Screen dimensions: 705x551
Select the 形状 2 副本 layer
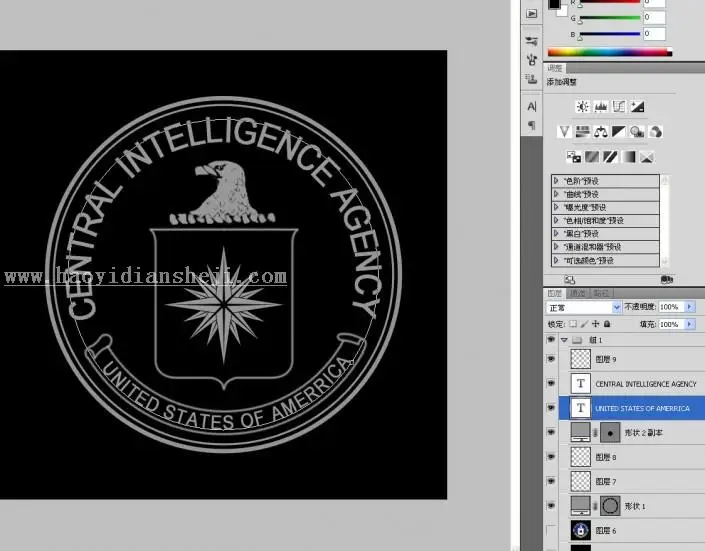[632, 432]
